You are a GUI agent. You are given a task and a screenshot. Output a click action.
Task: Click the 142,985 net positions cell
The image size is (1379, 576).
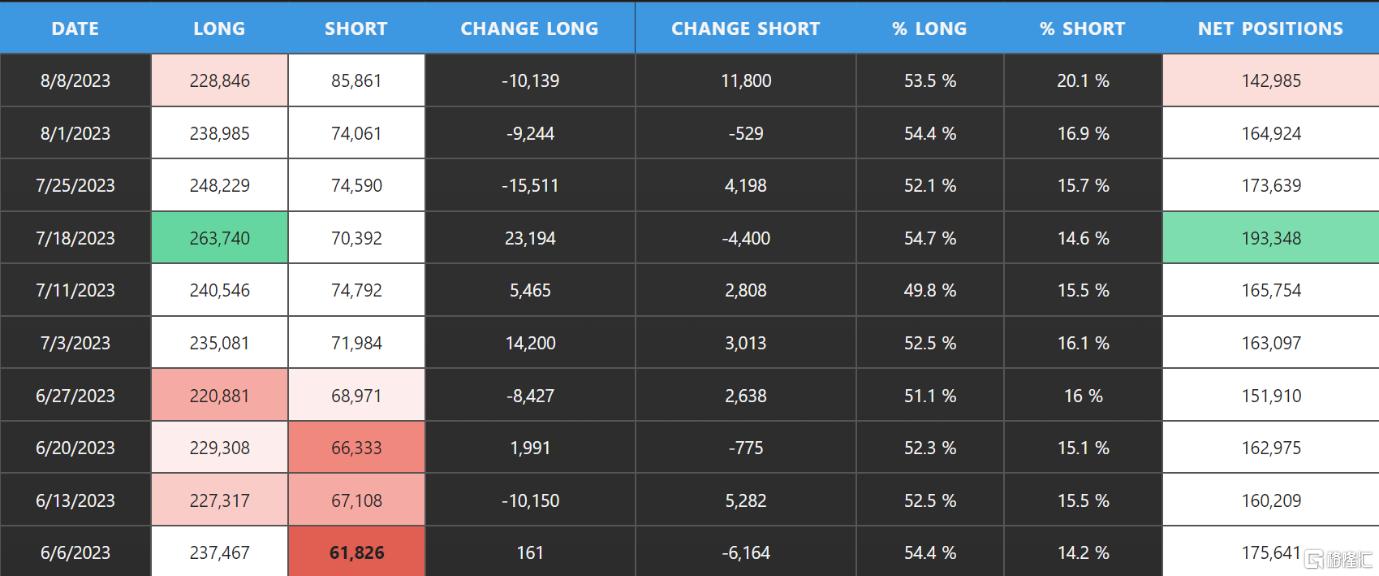click(x=1271, y=81)
